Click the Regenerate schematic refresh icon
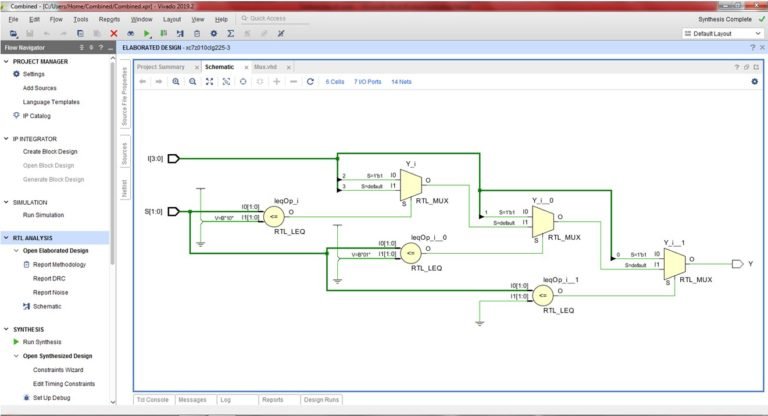The image size is (768, 416). [x=310, y=82]
